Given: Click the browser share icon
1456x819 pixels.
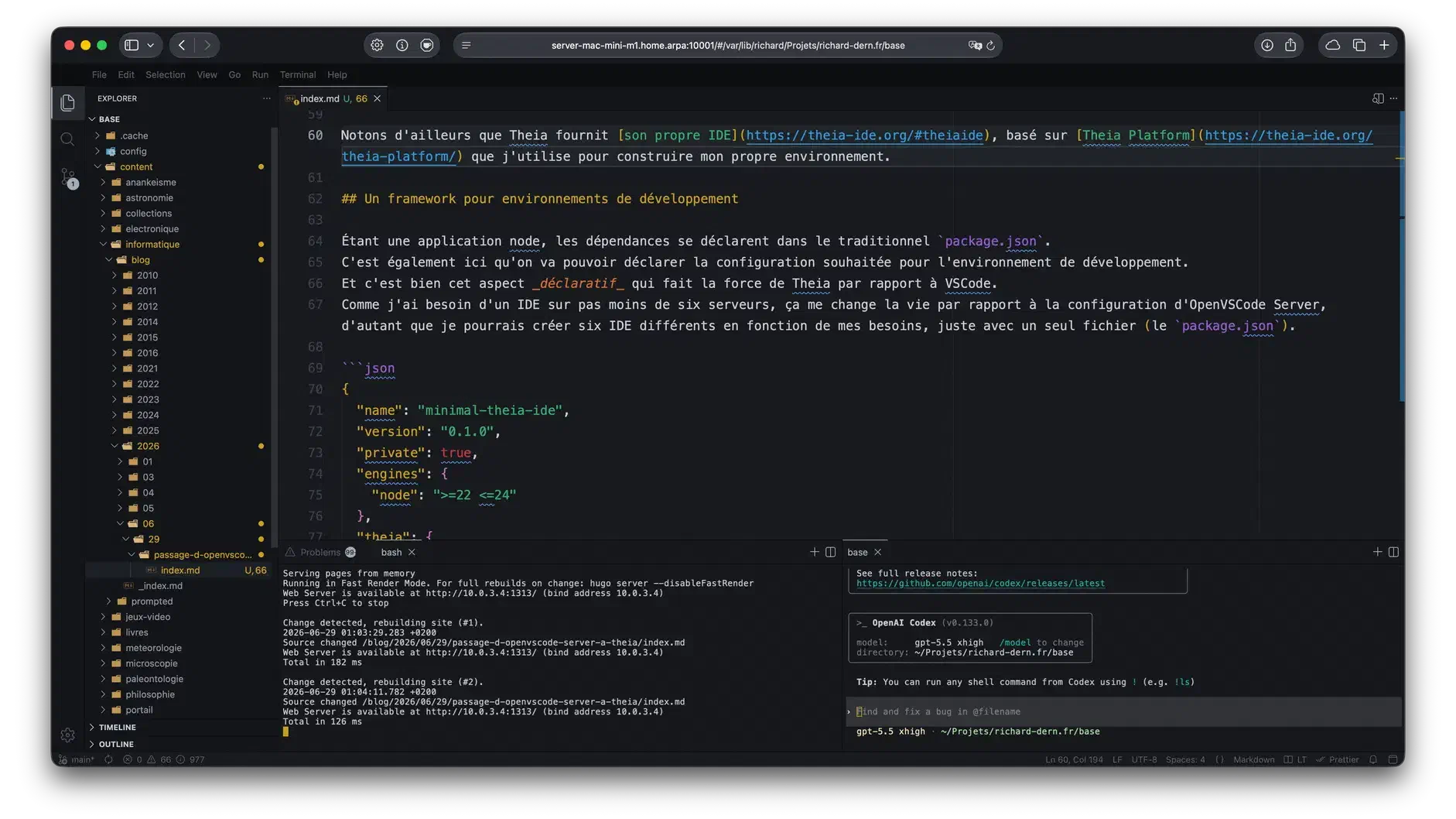Looking at the screenshot, I should (1290, 45).
